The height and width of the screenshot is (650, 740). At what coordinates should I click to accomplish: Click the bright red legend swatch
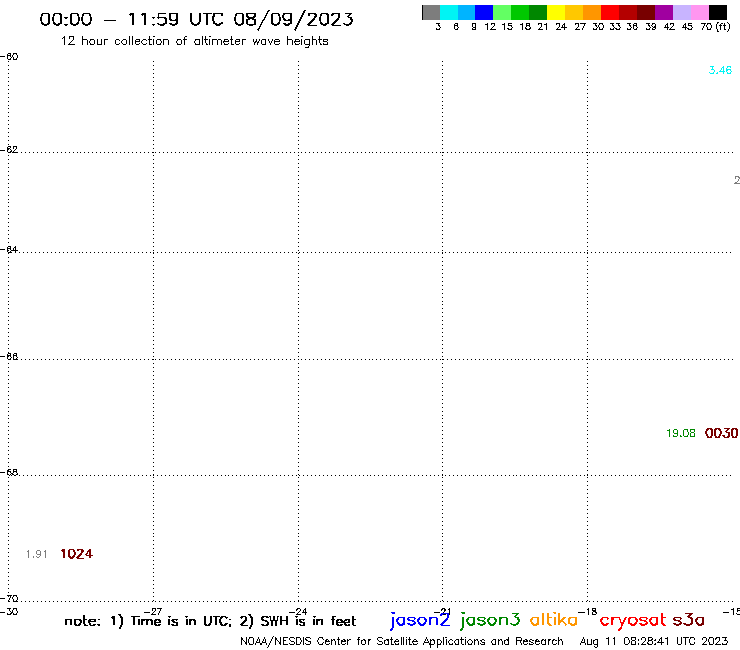(x=610, y=12)
